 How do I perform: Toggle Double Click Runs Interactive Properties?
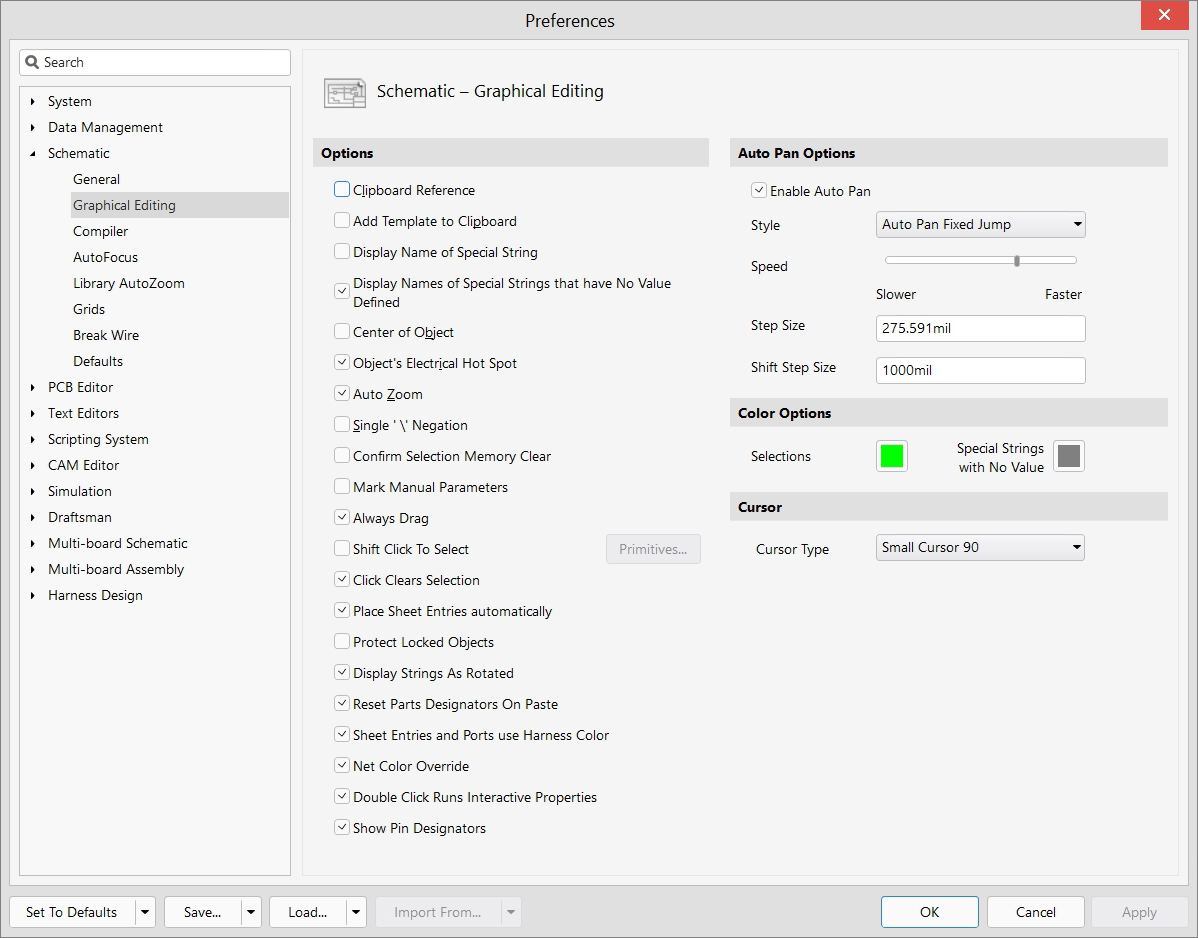[342, 797]
